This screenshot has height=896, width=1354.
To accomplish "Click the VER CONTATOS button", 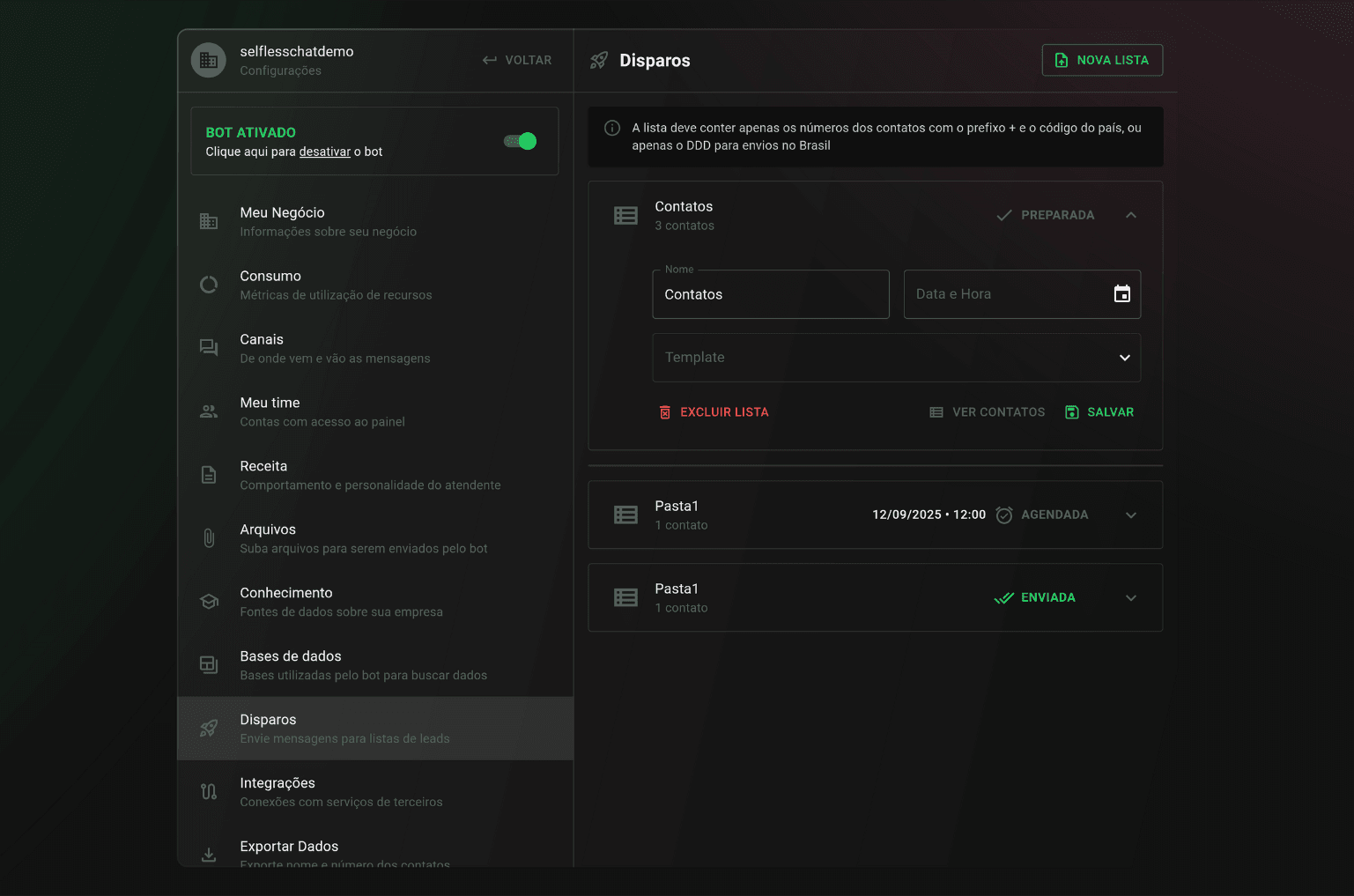I will pyautogui.click(x=988, y=412).
